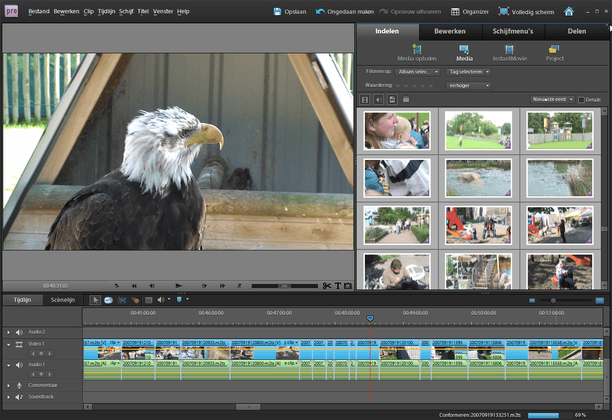Open the Nieuwste eerst sort dropdown
Screen dimensions: 612x420
[x=552, y=100]
